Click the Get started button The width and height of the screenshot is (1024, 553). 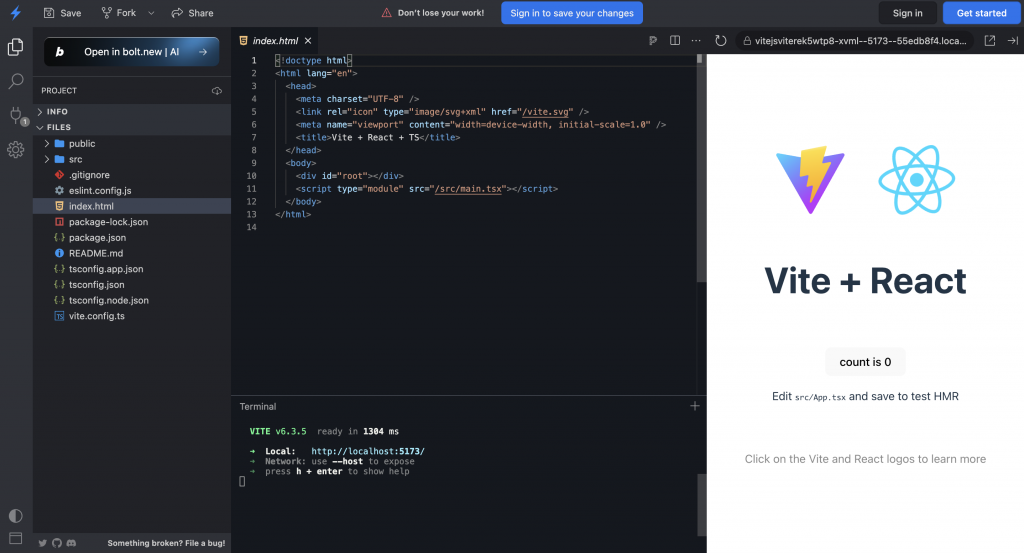(982, 13)
